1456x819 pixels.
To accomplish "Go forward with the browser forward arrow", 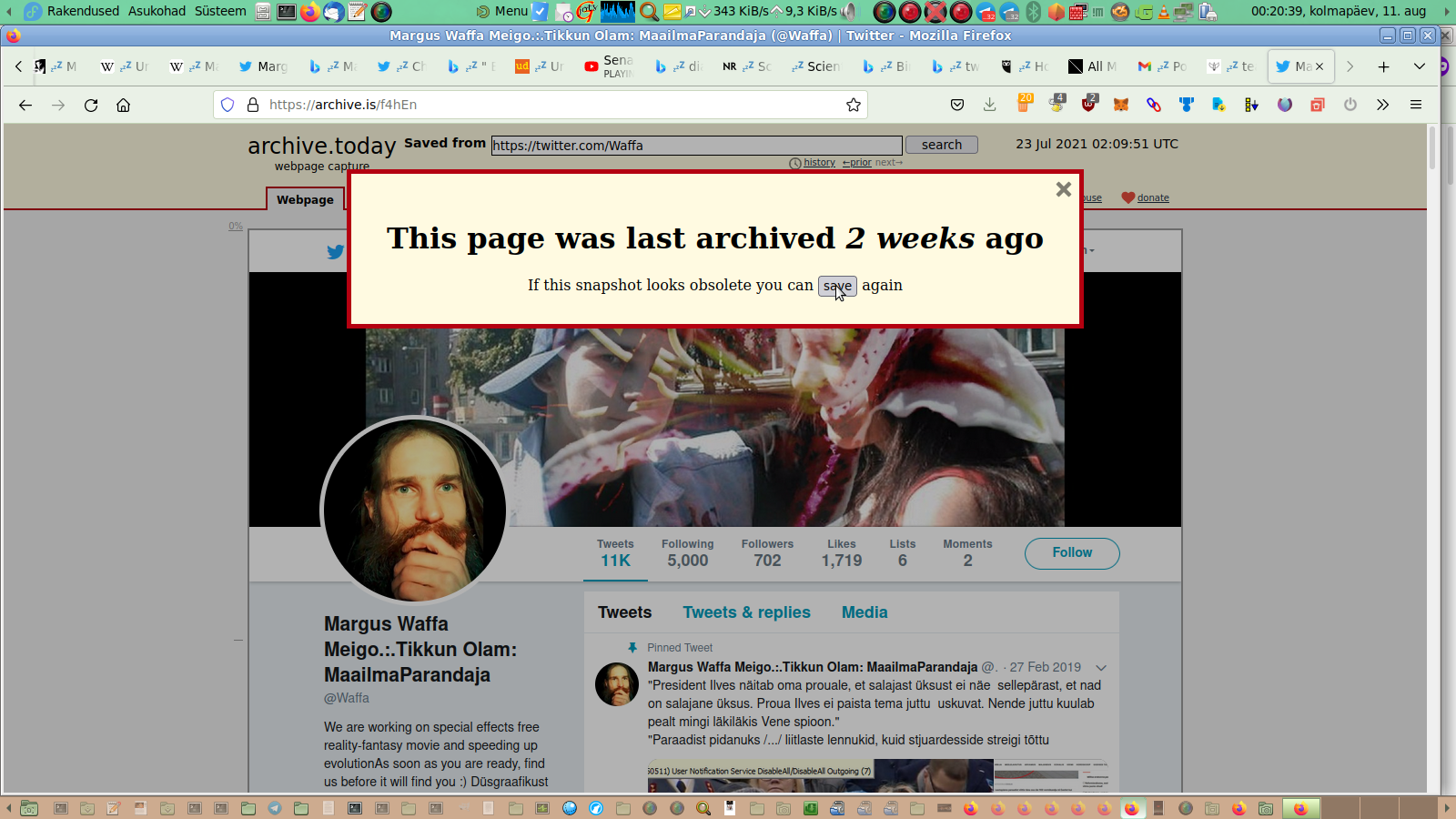I will 58,105.
